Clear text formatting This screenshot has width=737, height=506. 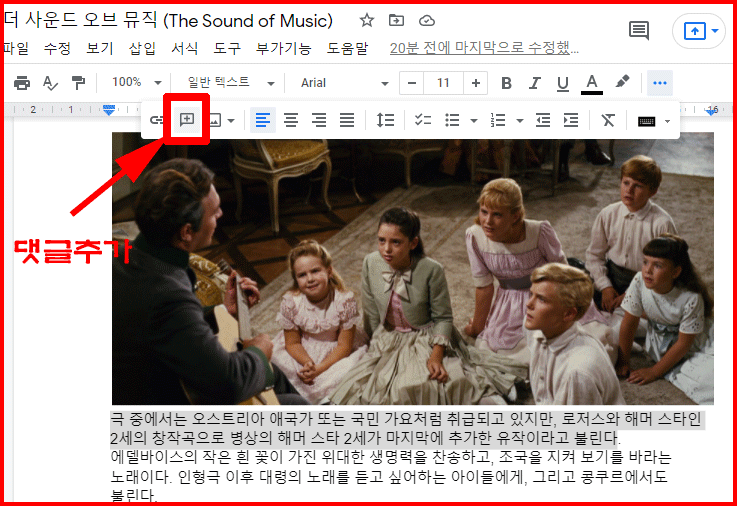coord(608,120)
